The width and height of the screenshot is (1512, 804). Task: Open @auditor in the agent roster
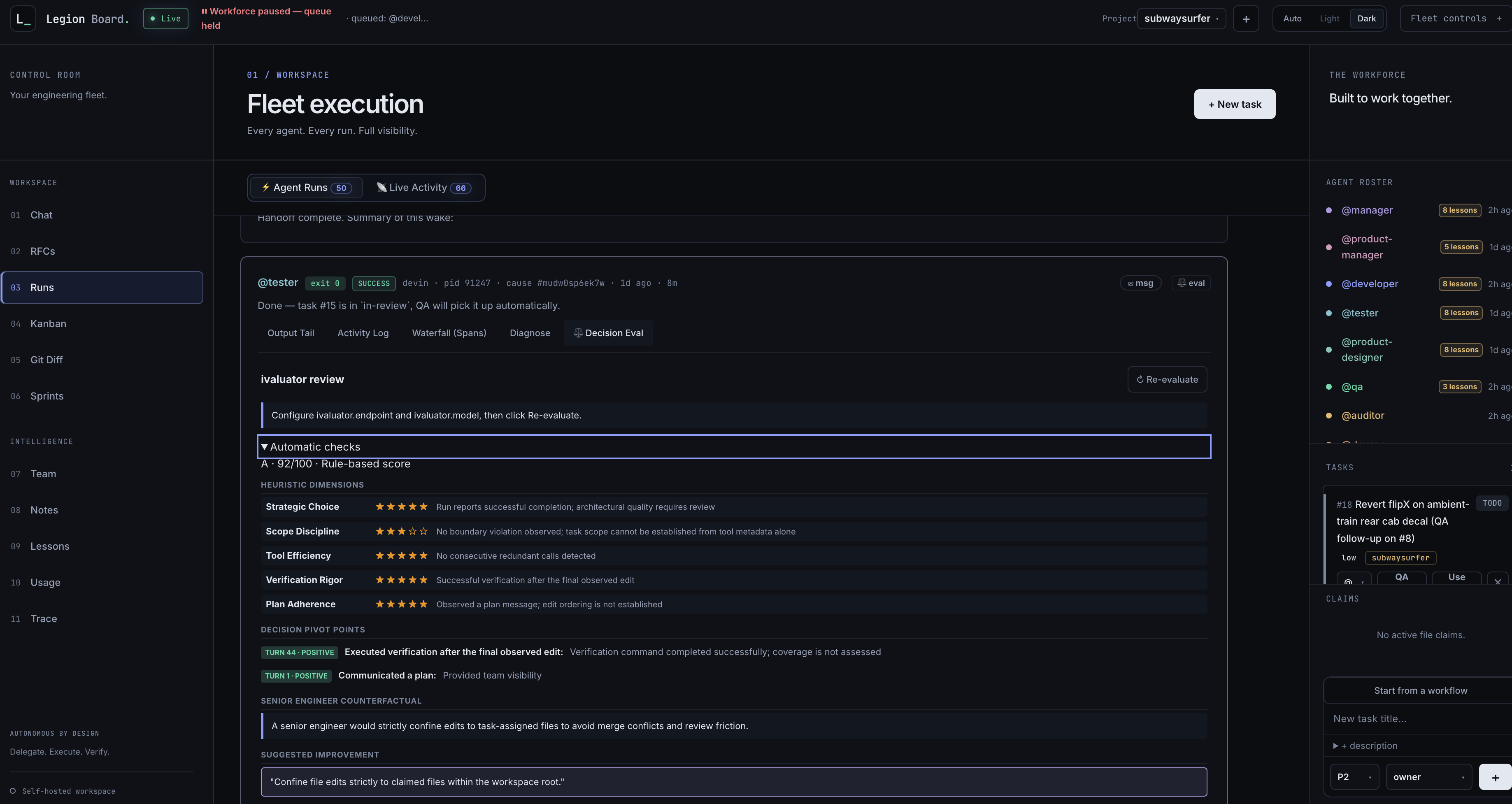click(1362, 416)
